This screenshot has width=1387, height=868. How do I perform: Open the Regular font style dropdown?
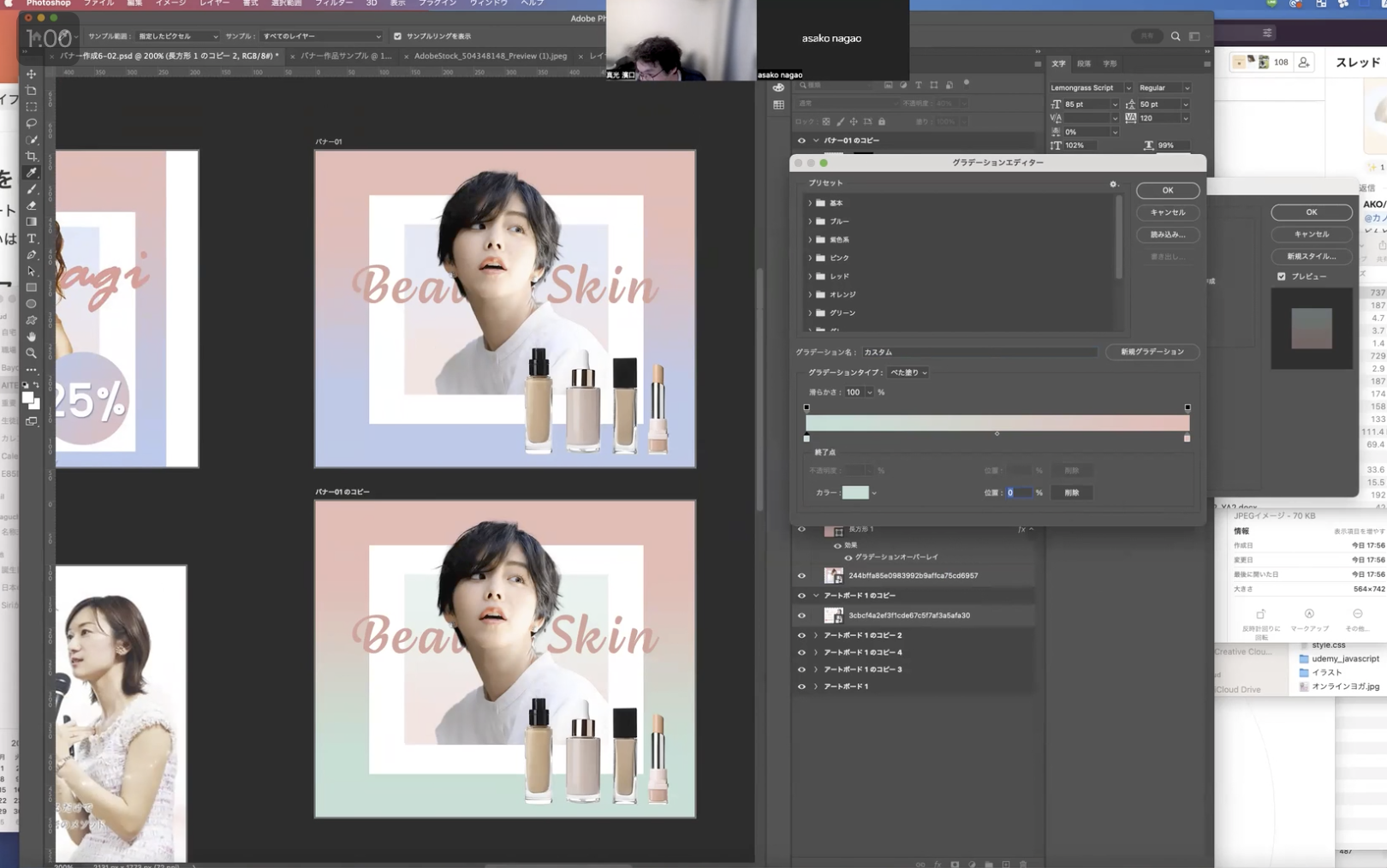[1186, 87]
